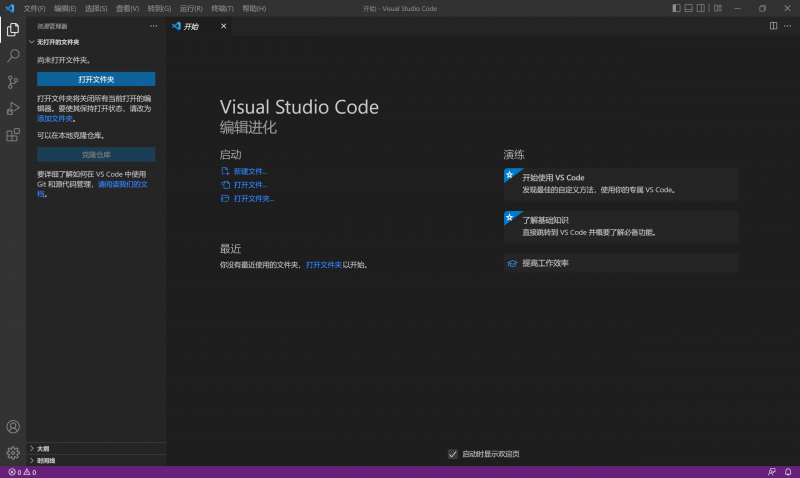Click the Accounts icon in activity bar

click(x=13, y=427)
